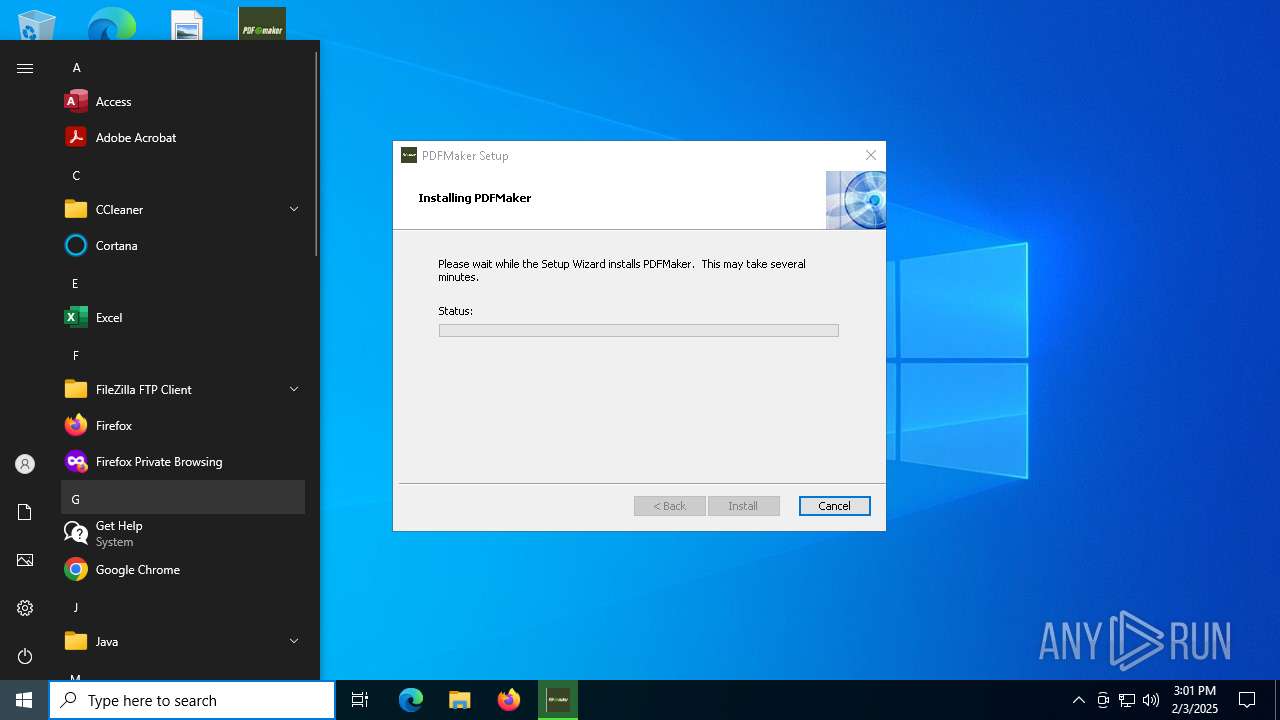The width and height of the screenshot is (1280, 720).
Task: Open the clock showing 3:01 PM
Action: tap(1195, 700)
